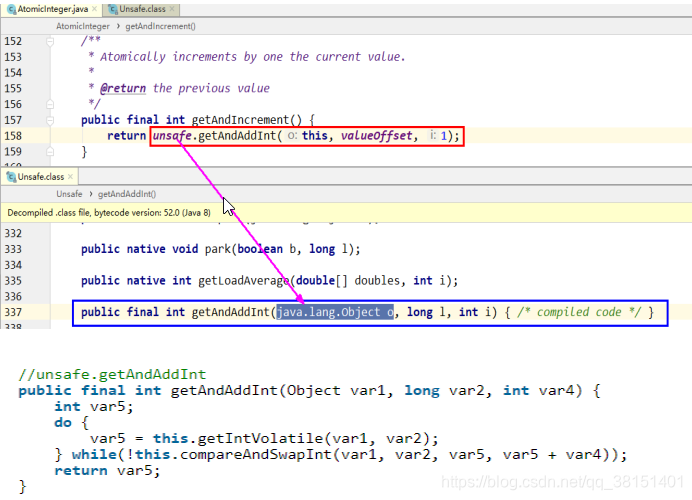Switch to the AtomicInteger.java tab
Viewport: 692px width, 500px height.
click(52, 9)
